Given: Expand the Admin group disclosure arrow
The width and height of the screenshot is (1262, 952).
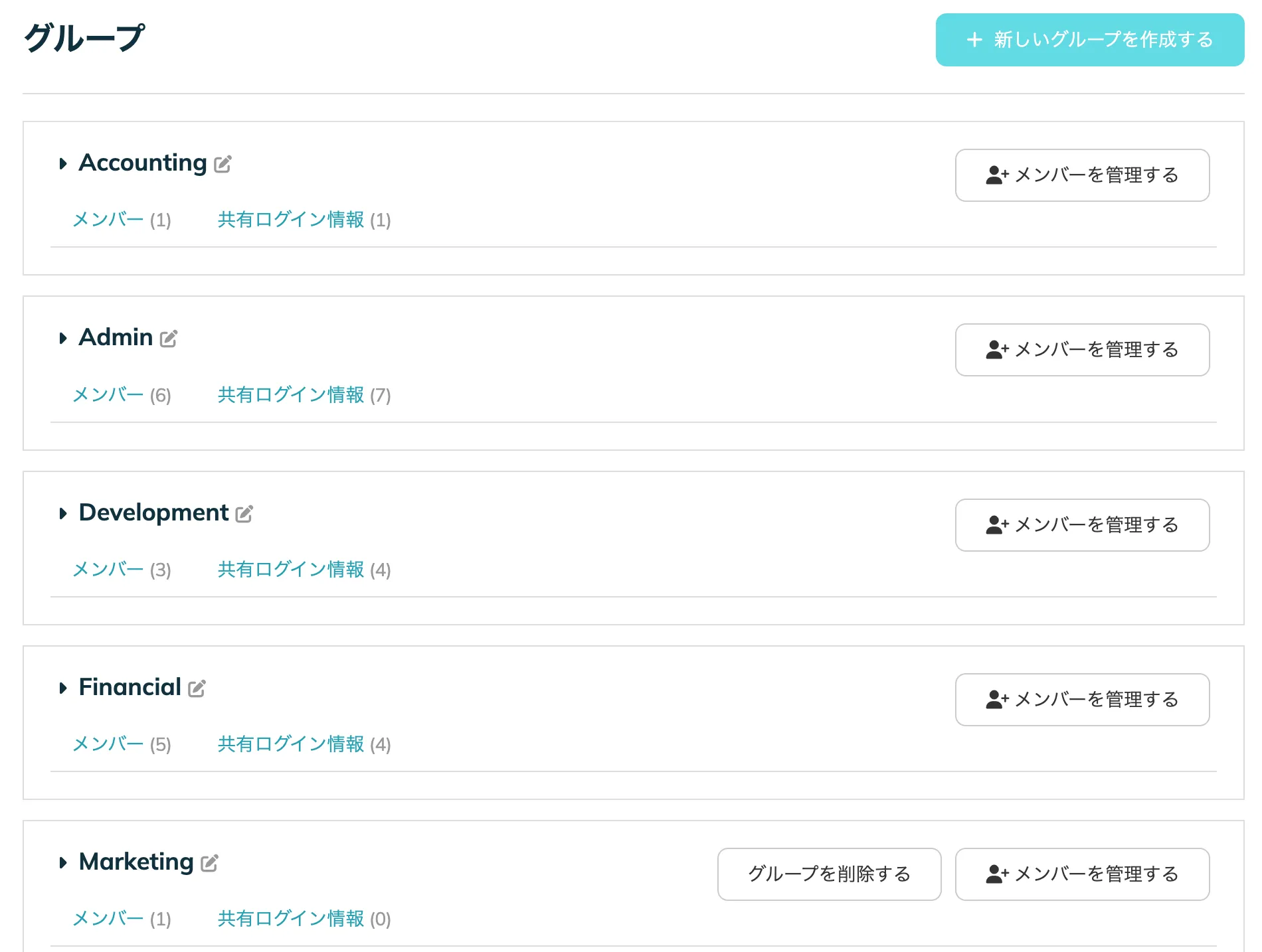Looking at the screenshot, I should click(63, 338).
